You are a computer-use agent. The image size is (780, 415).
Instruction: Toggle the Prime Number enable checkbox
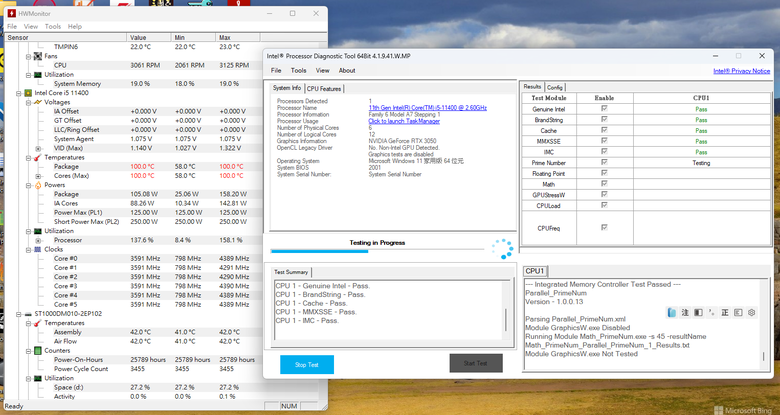[604, 162]
